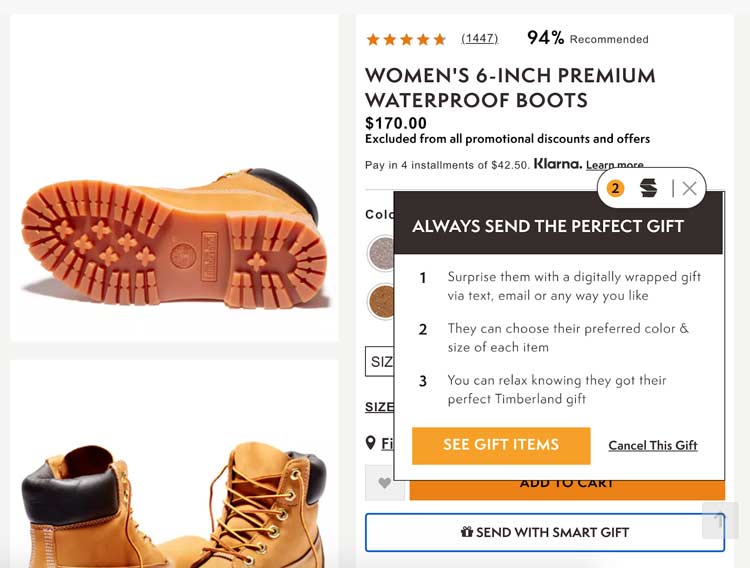Image resolution: width=750 pixels, height=568 pixels.
Task: Click the Smart Gift logo icon
Action: click(649, 188)
